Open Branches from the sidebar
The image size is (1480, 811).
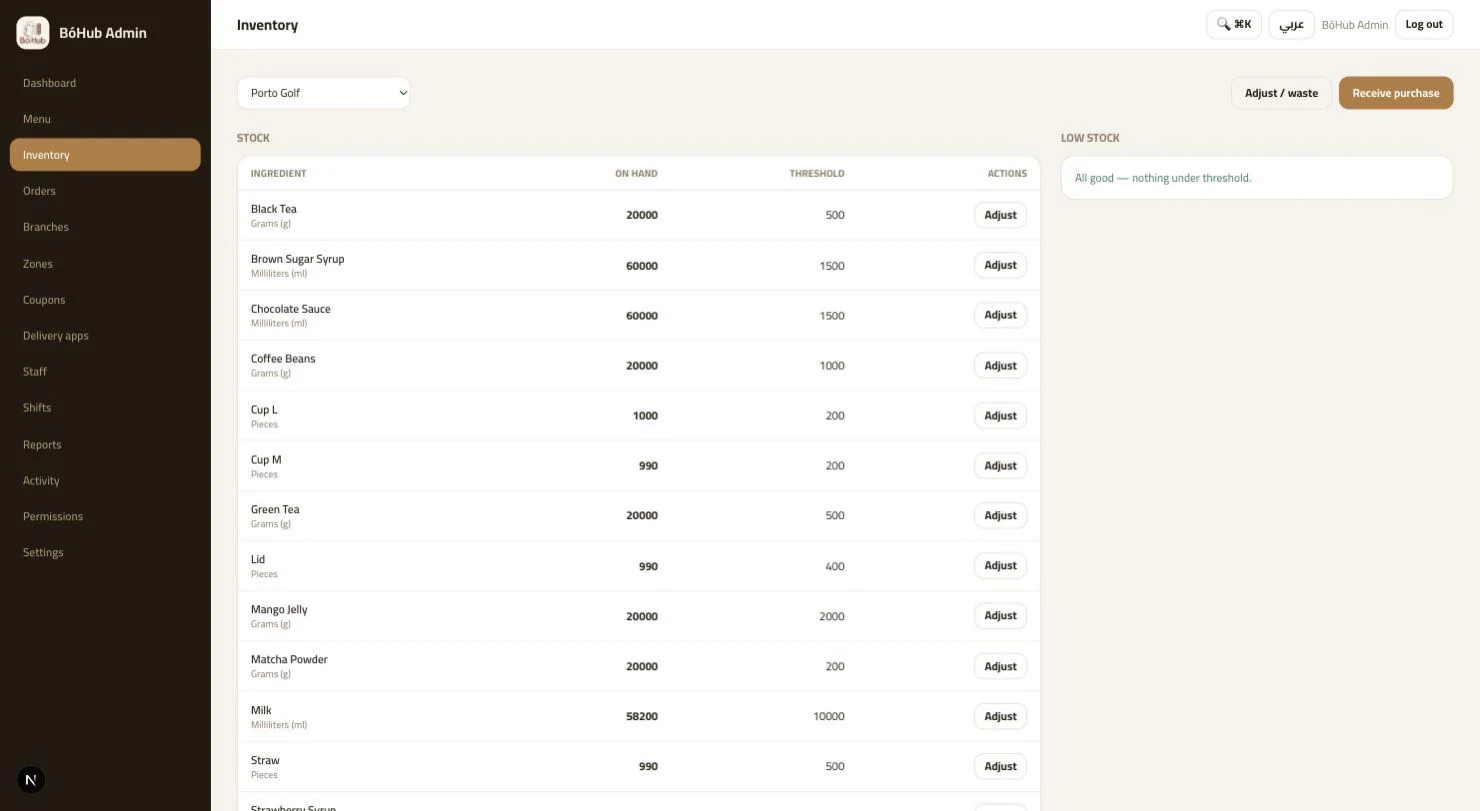coord(105,227)
